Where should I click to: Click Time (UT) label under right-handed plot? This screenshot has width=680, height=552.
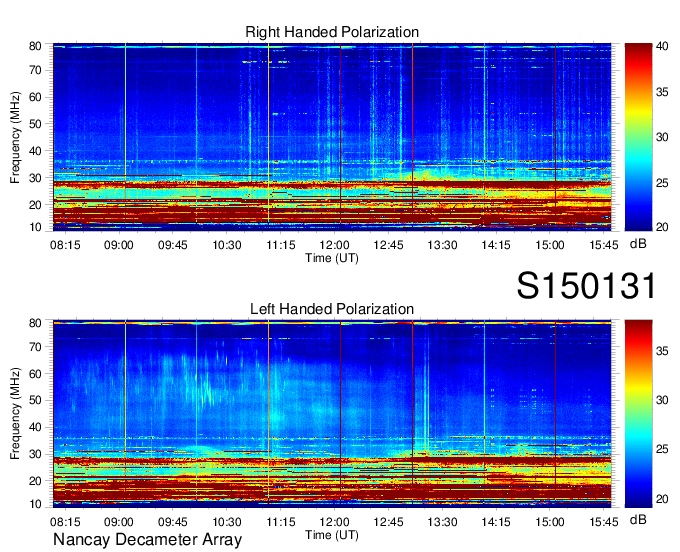[x=332, y=258]
